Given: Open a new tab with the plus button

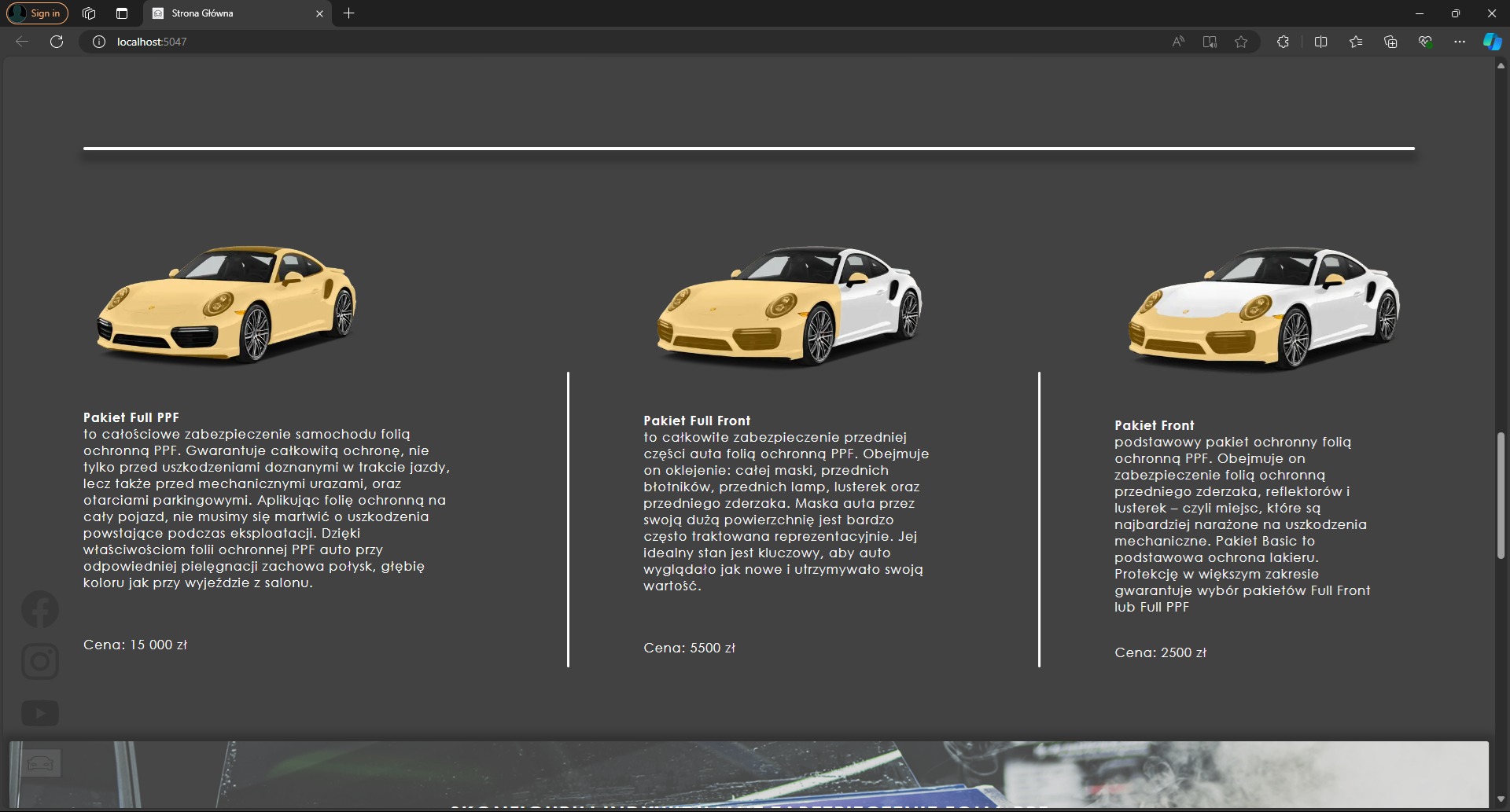Looking at the screenshot, I should (x=349, y=13).
